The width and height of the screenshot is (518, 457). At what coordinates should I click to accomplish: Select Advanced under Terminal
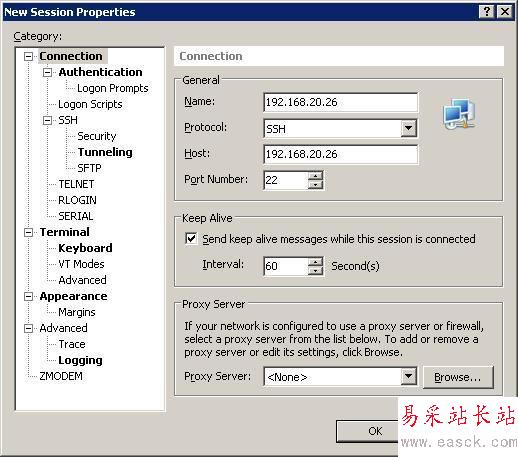82,280
